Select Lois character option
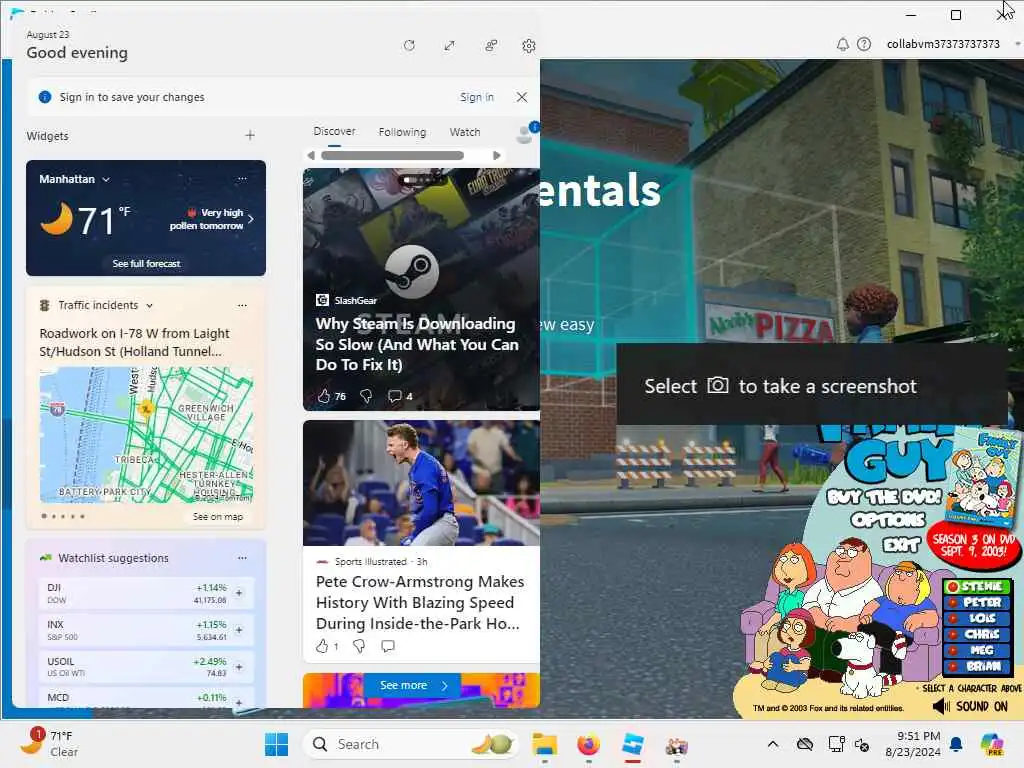The width and height of the screenshot is (1024, 768). pyautogui.click(x=977, y=618)
